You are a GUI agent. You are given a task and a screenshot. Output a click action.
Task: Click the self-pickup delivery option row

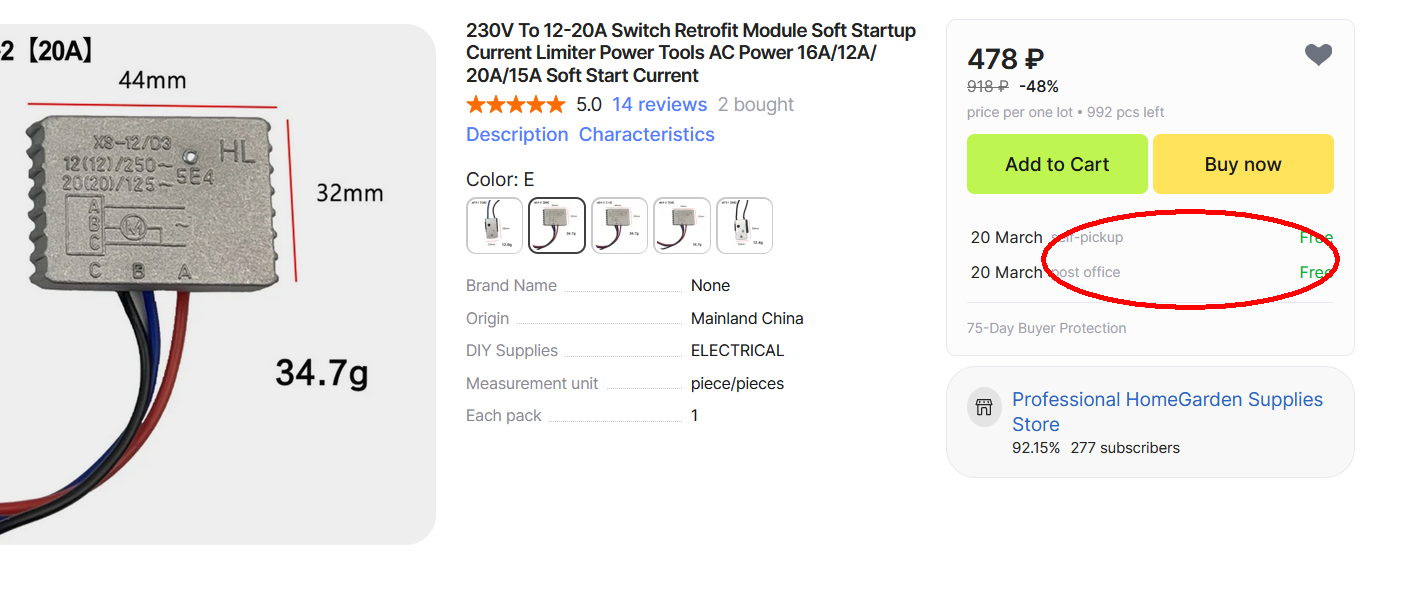pos(1150,238)
